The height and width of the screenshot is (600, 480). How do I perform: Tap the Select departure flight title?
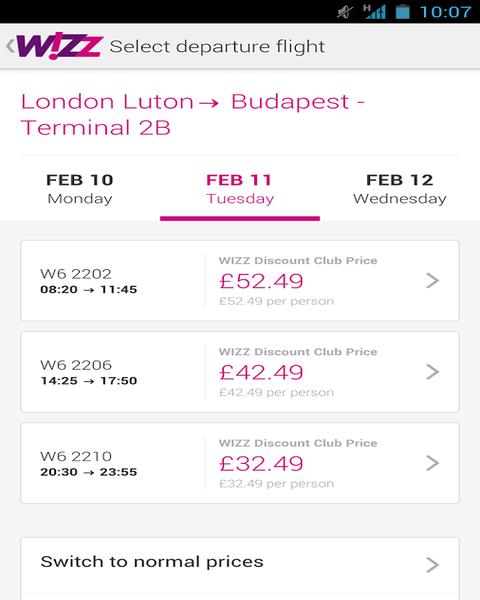[217, 47]
